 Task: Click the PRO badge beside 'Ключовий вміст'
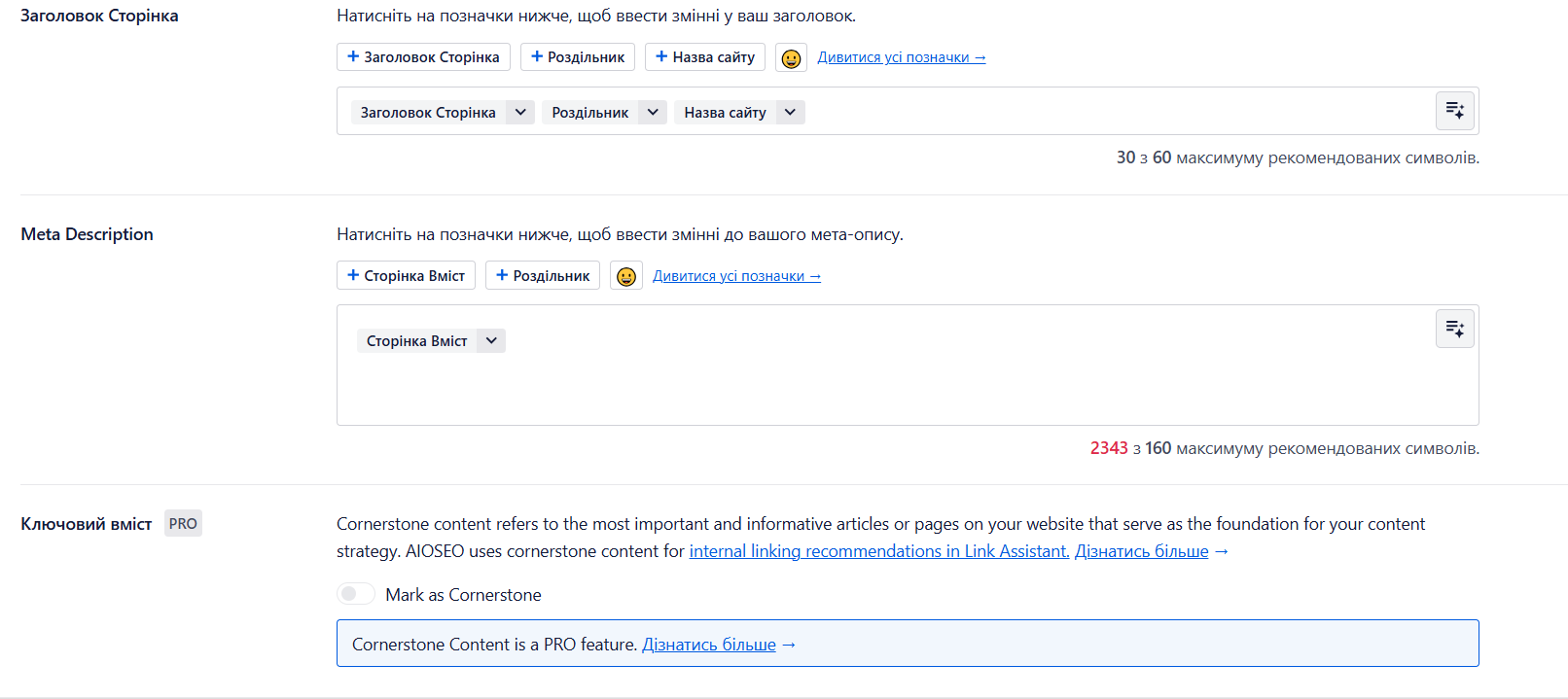click(x=183, y=524)
